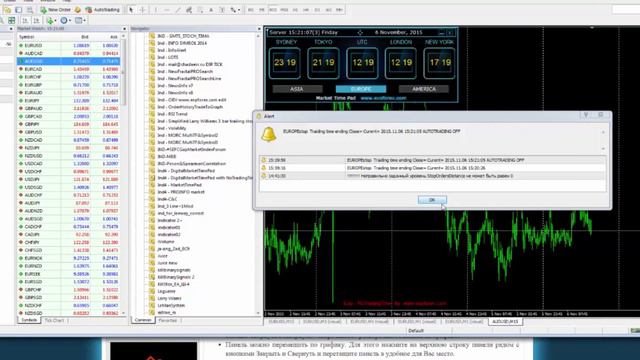Select Ind - LOTS in Navigator
640x360 pixels.
click(x=168, y=57)
